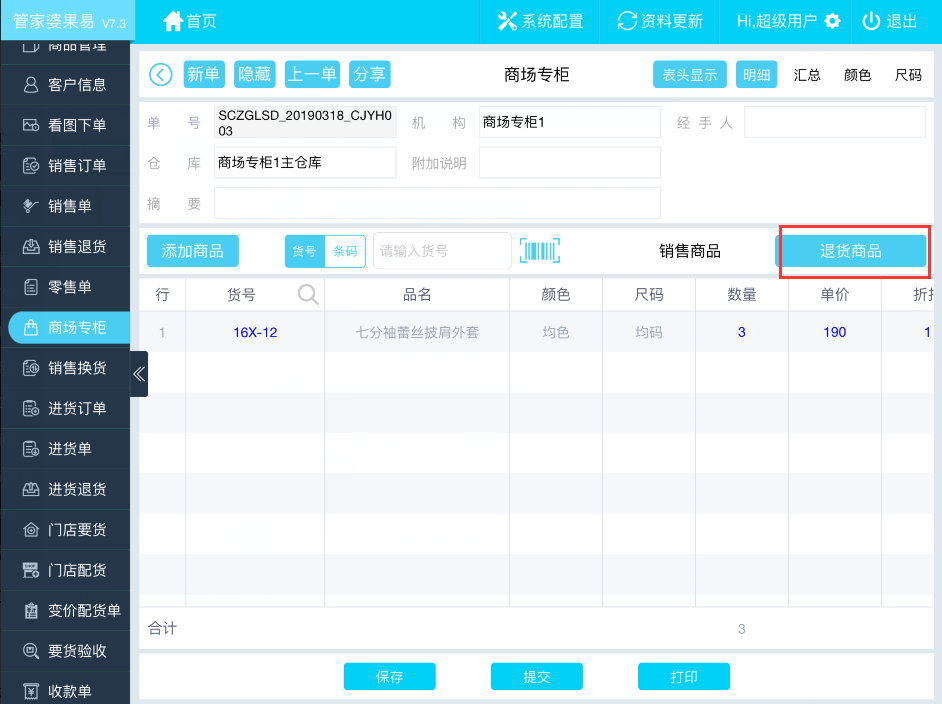Open 销售订单 in the sidebar
The image size is (942, 704).
65,165
